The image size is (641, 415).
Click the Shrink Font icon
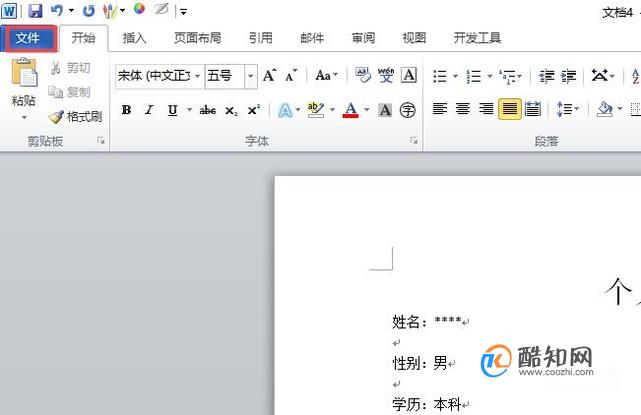pyautogui.click(x=291, y=76)
